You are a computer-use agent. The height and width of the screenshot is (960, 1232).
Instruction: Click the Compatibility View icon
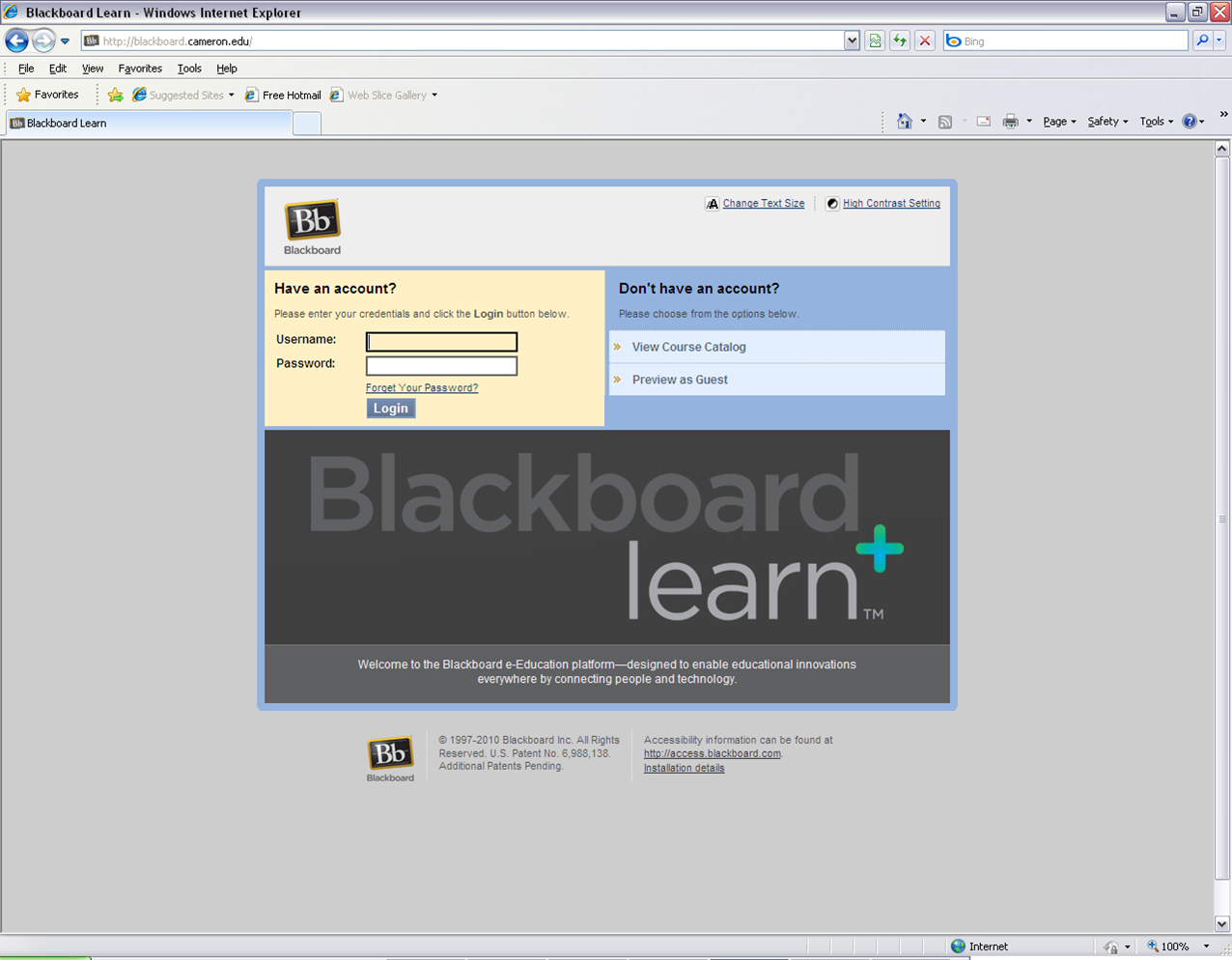875,41
